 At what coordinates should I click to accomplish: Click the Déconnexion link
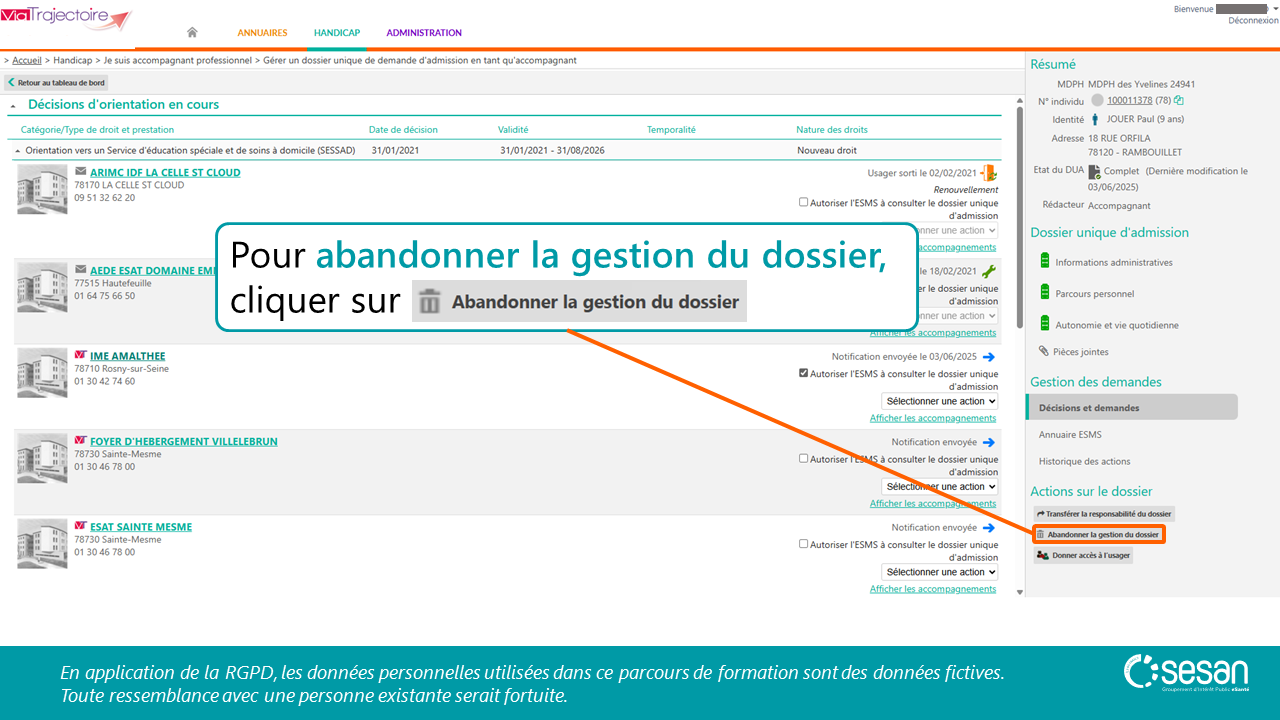(x=1253, y=20)
